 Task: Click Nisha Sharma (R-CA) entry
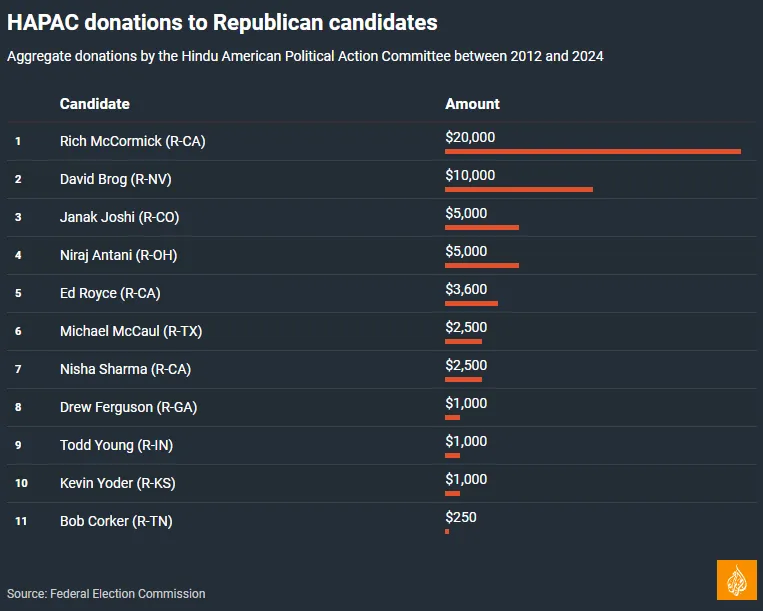coord(125,370)
